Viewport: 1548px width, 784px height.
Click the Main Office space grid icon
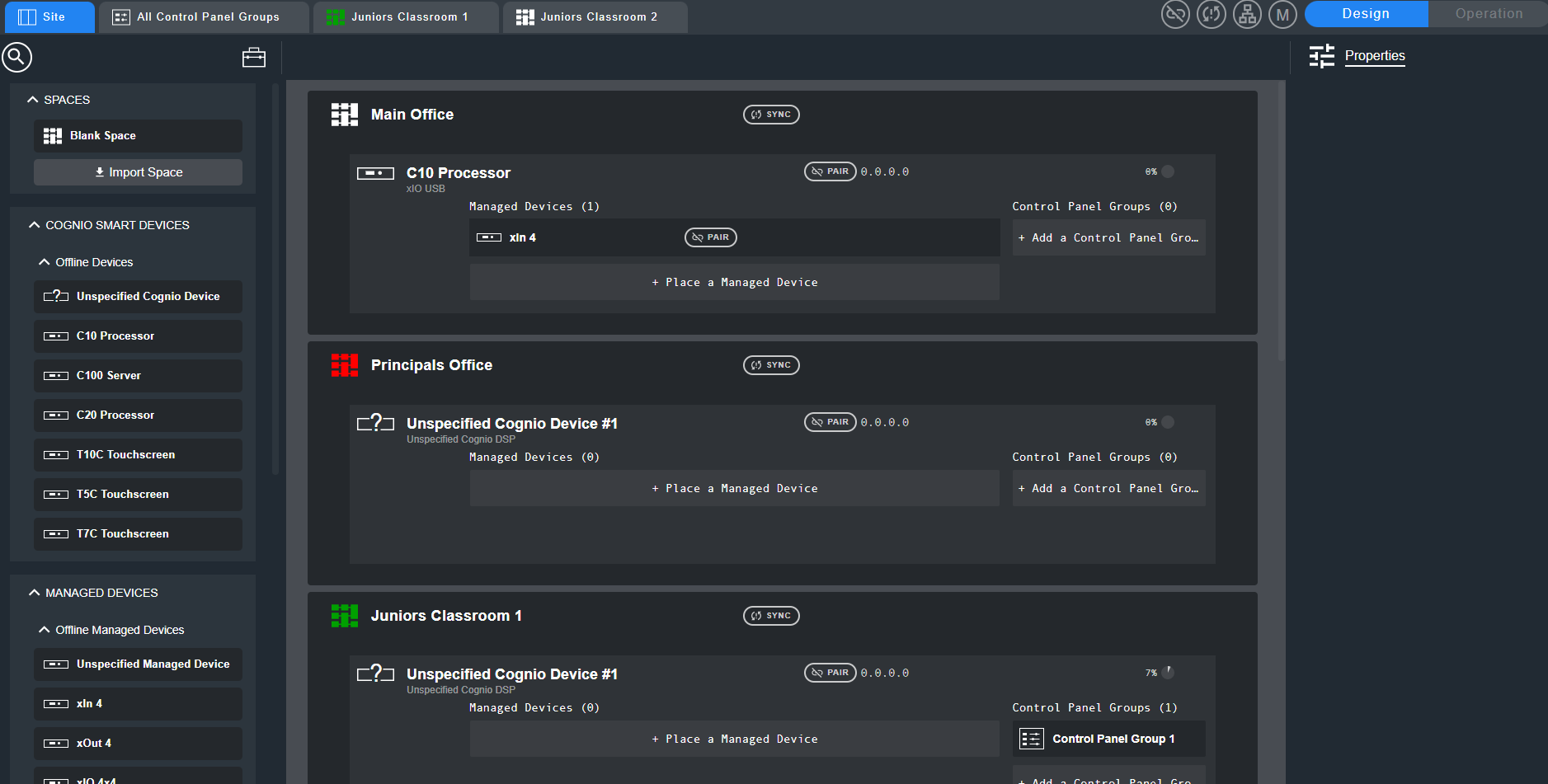point(345,115)
